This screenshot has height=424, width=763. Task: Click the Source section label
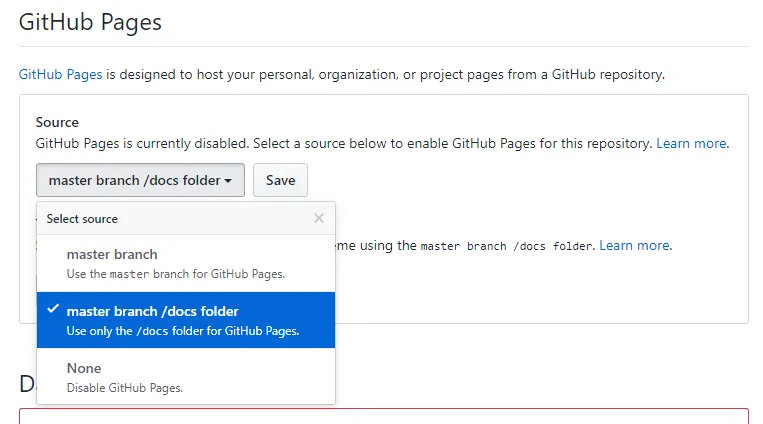57,122
